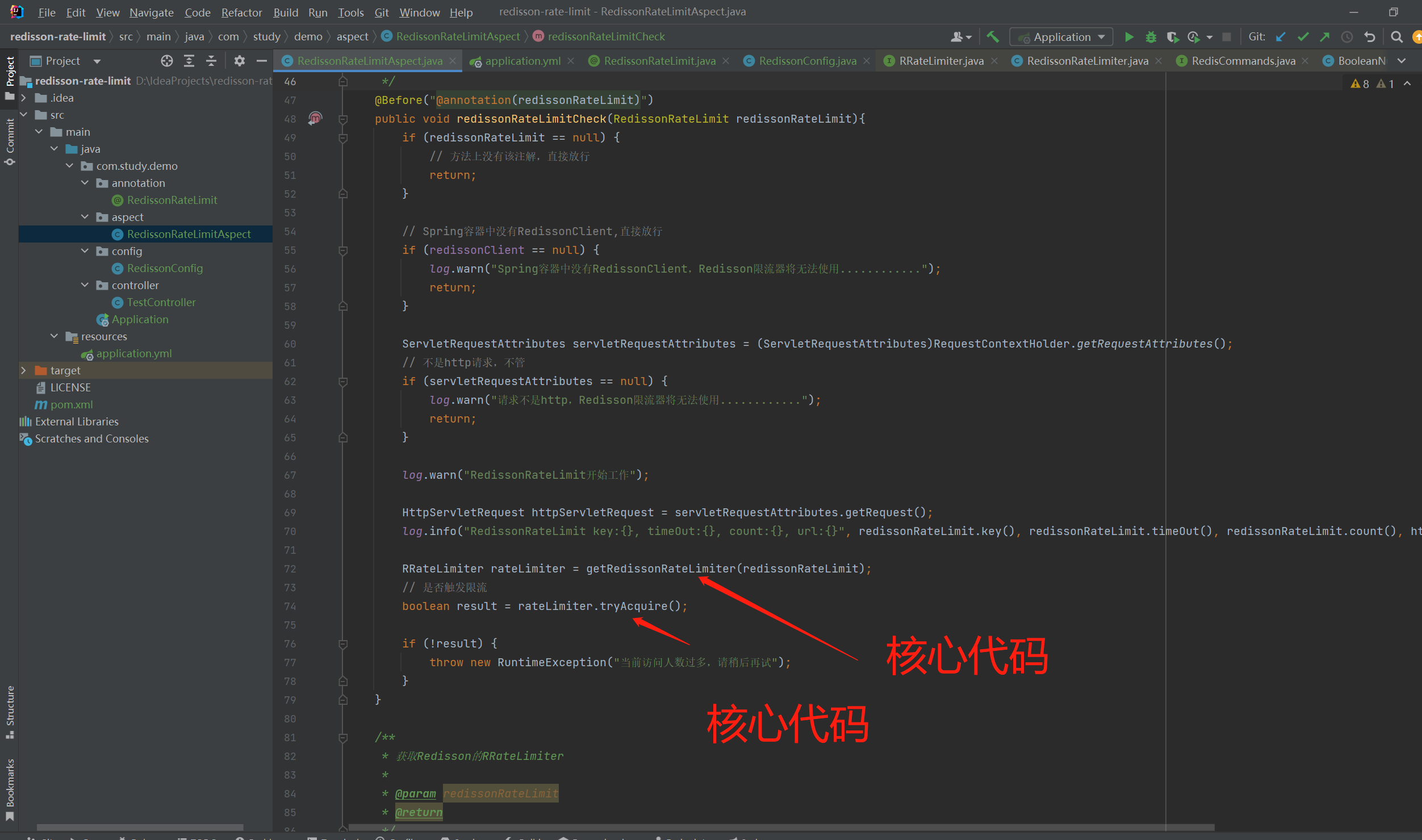Rollback changes with undo arrow
1422x840 pixels.
pos(1369,37)
